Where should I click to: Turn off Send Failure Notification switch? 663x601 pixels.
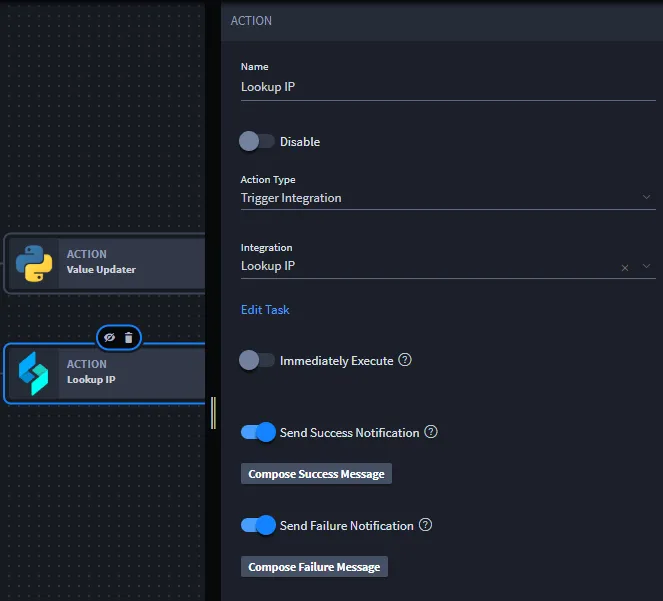click(x=258, y=525)
